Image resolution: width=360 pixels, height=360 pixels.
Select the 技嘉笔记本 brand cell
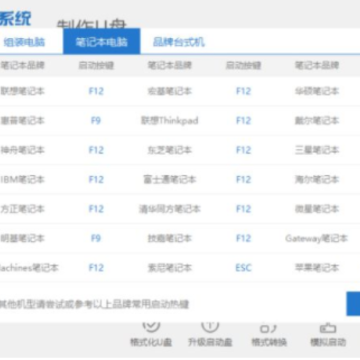tap(170, 238)
